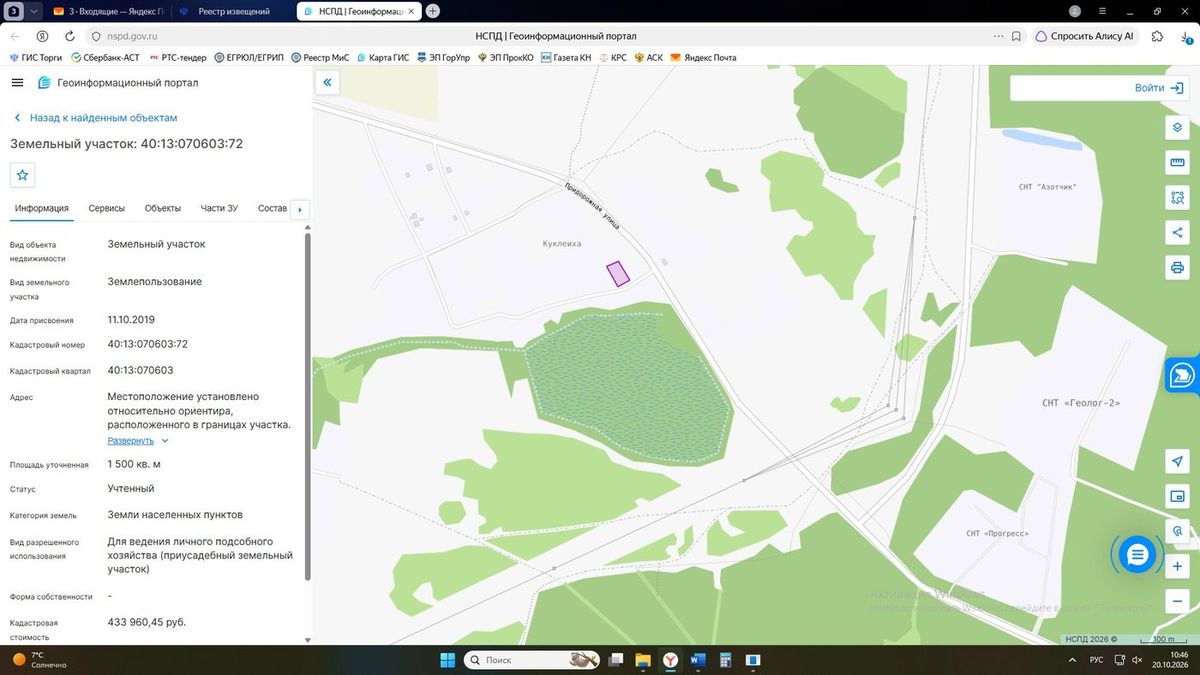Locate my position on the map
Viewport: 1200px width, 675px height.
pos(1177,461)
